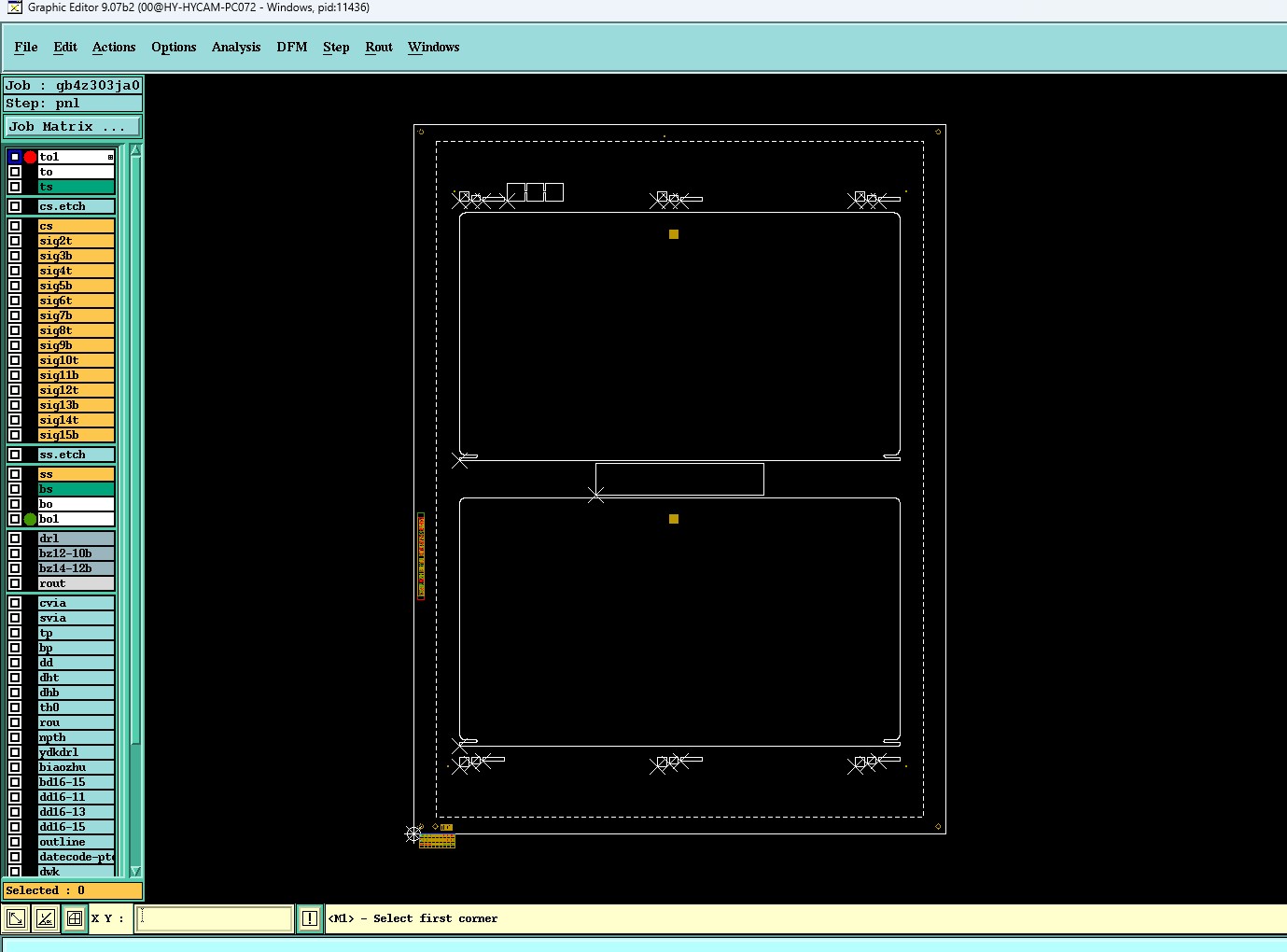This screenshot has height=952, width=1287.
Task: Open the Analysis menu
Action: coord(236,47)
